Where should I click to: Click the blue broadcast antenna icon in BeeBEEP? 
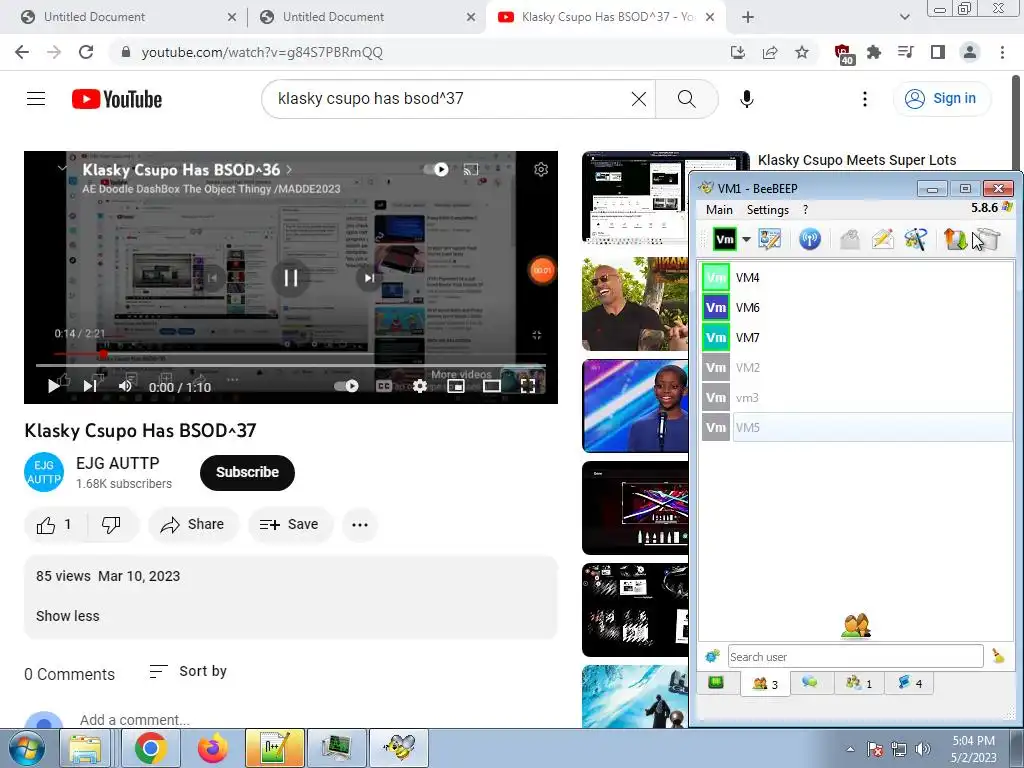tap(810, 240)
